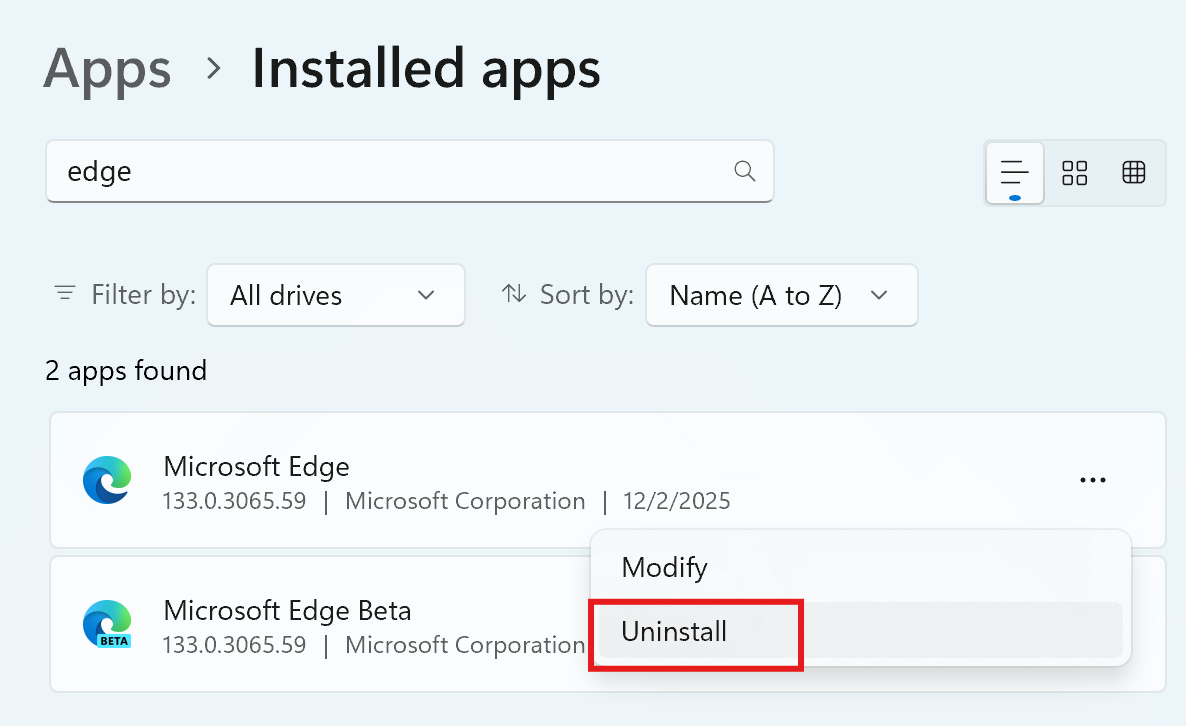This screenshot has width=1186, height=726.
Task: Click the Installed apps heading
Action: click(426, 68)
